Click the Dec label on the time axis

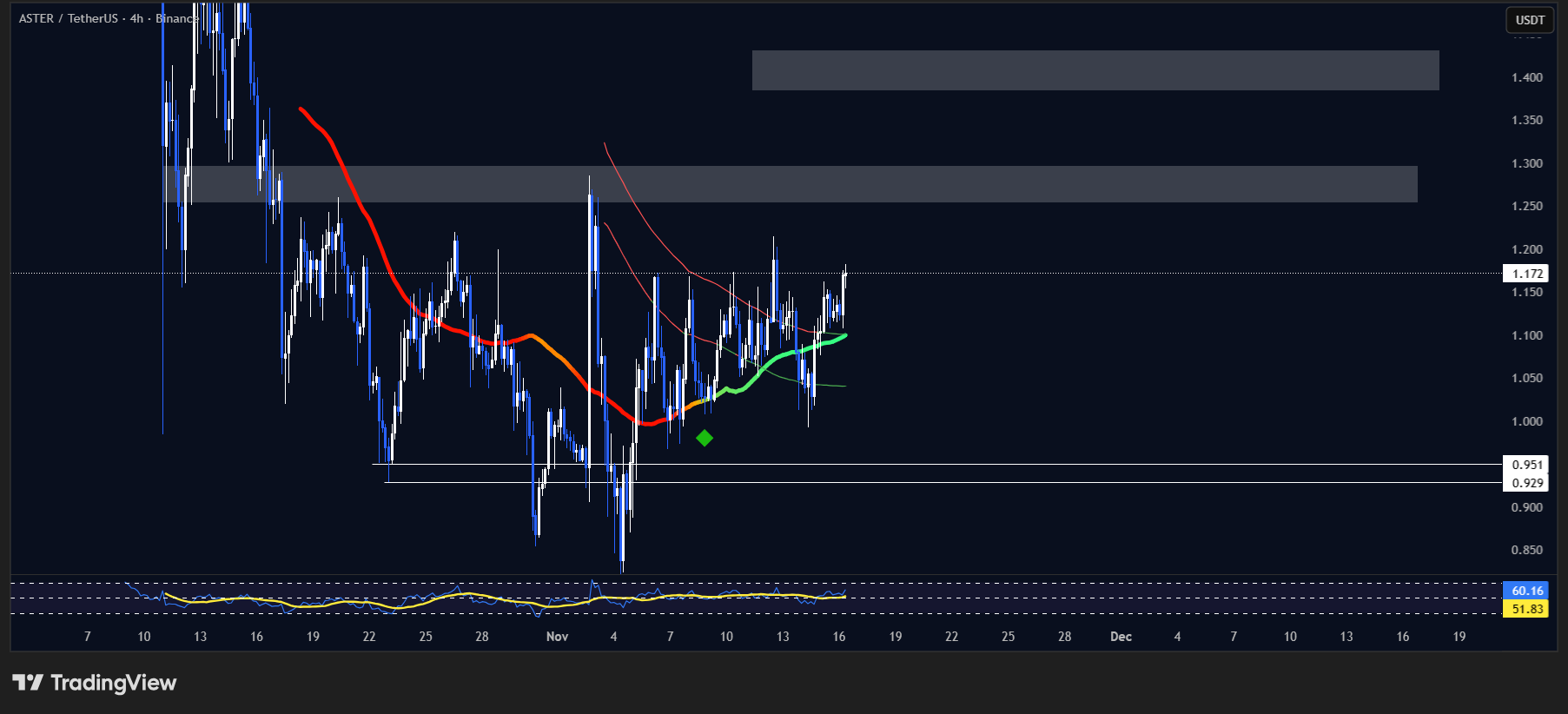point(1121,637)
